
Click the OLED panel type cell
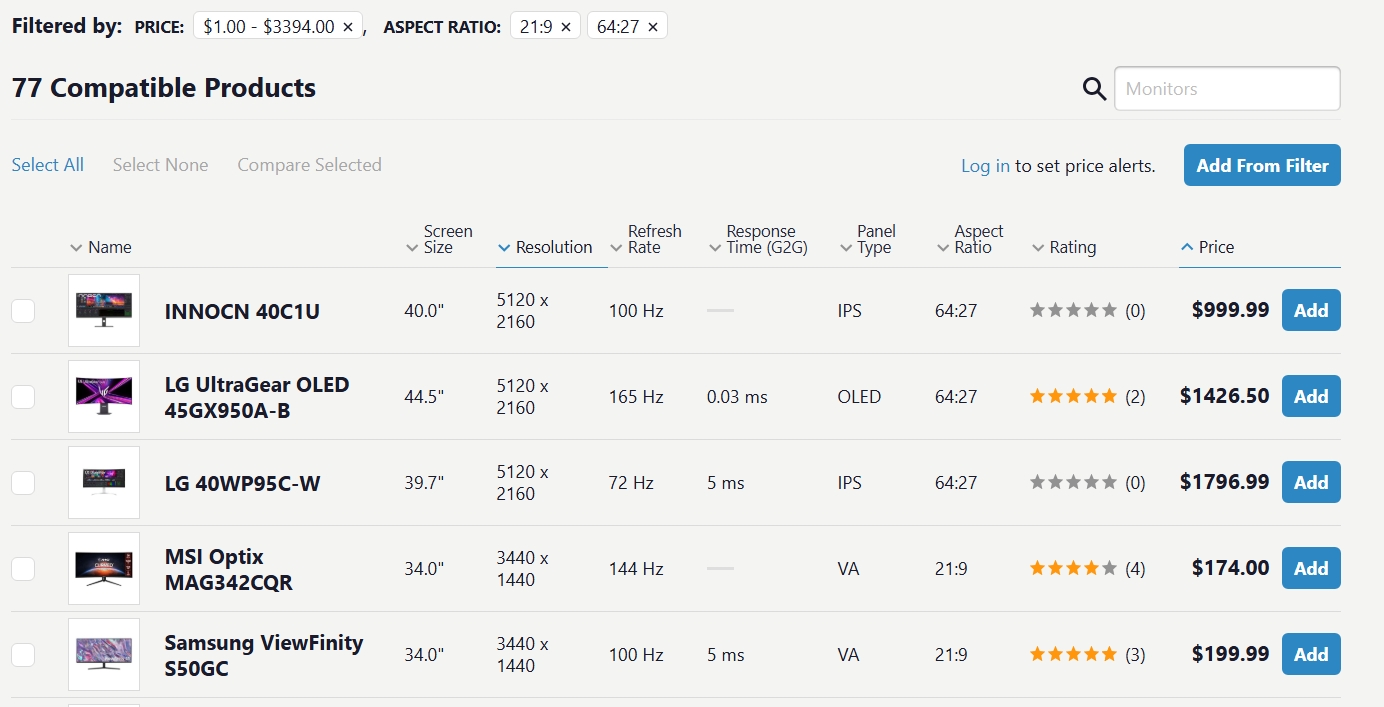[859, 397]
